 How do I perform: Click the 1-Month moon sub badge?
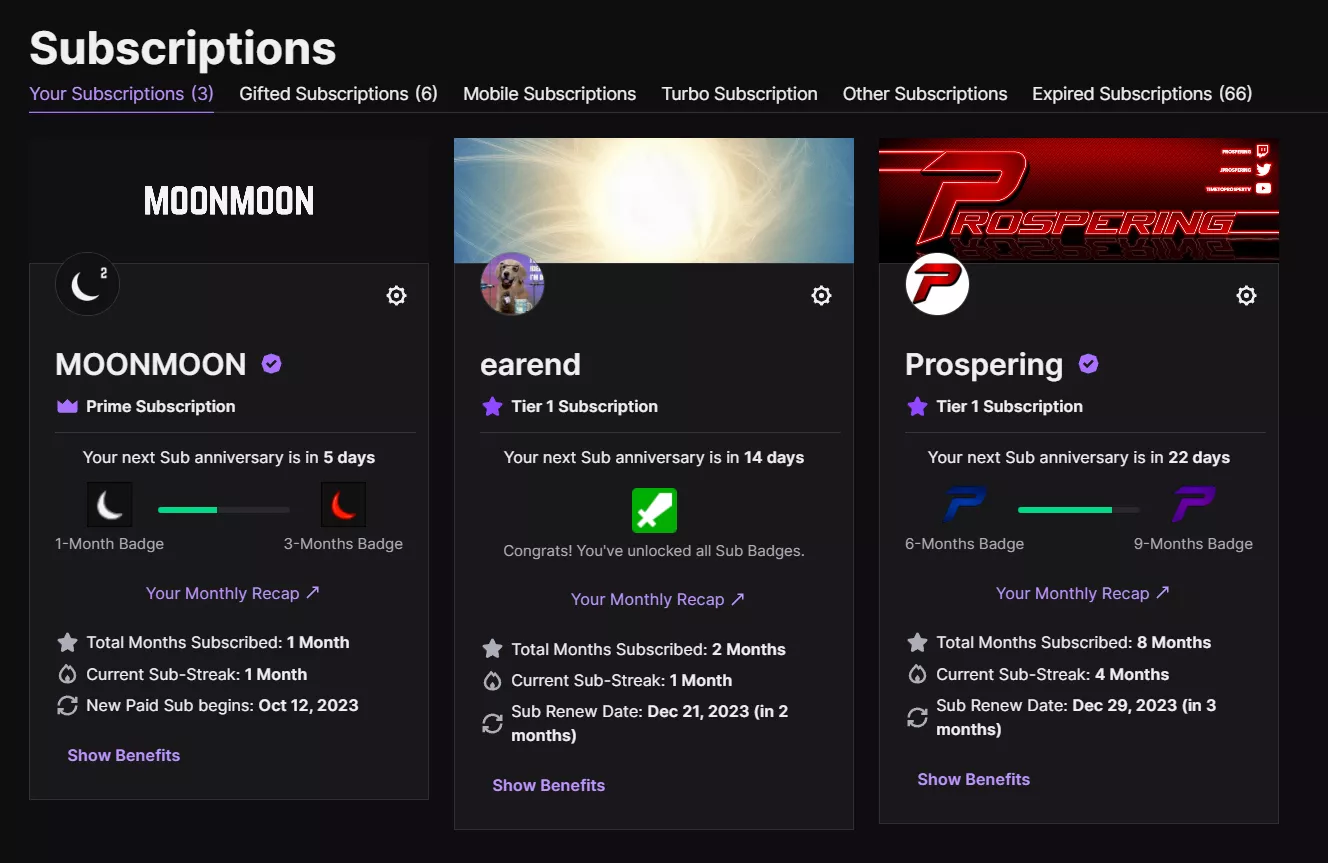110,504
